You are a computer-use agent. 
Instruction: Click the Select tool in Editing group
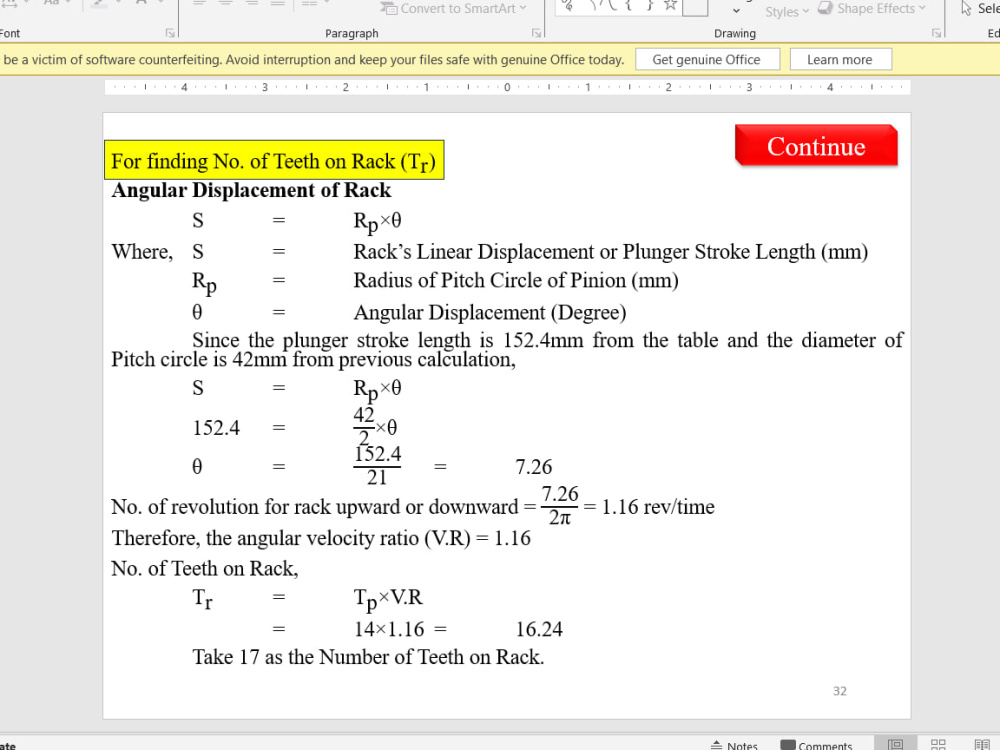[980, 8]
